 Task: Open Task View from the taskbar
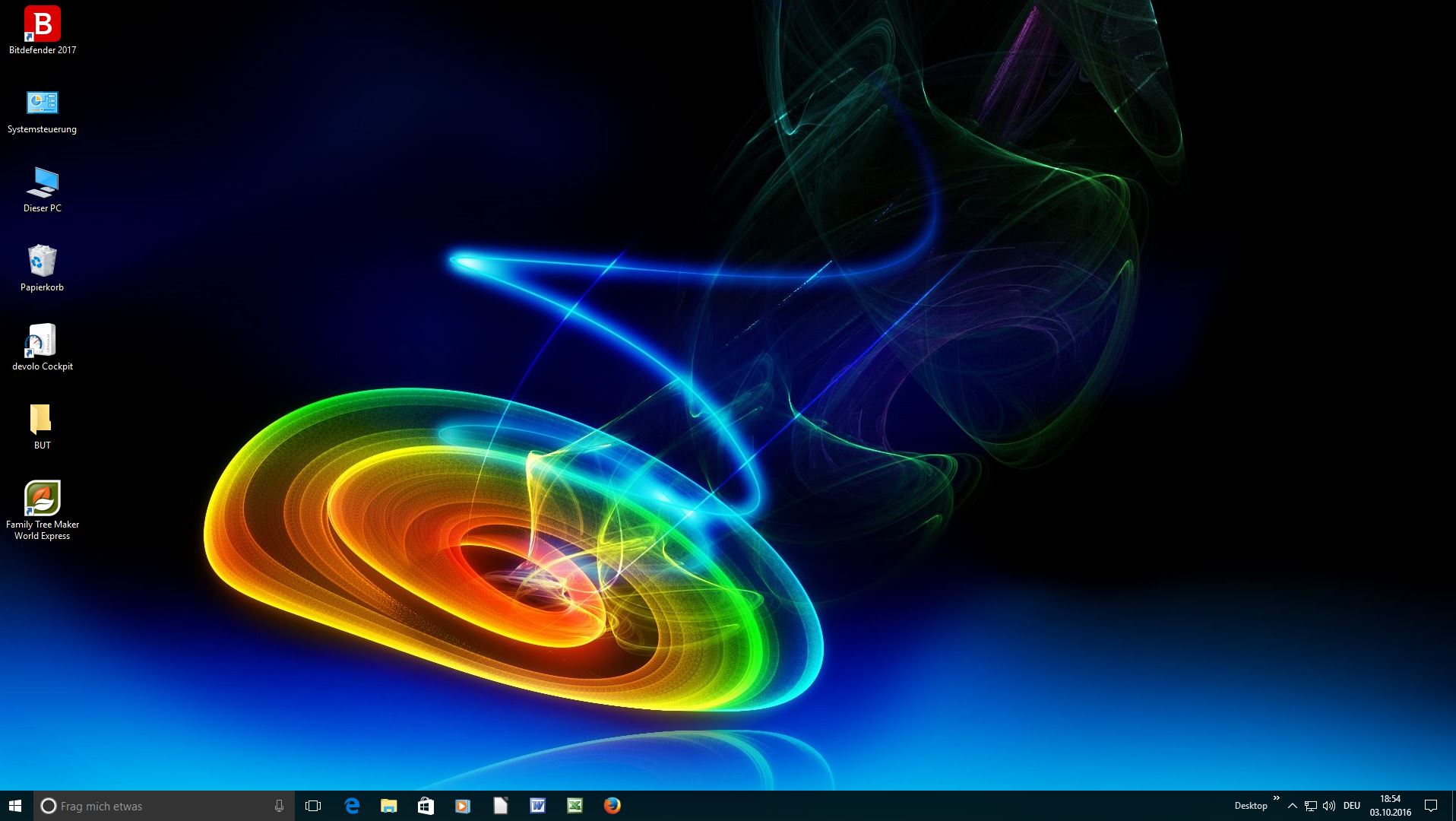click(313, 806)
